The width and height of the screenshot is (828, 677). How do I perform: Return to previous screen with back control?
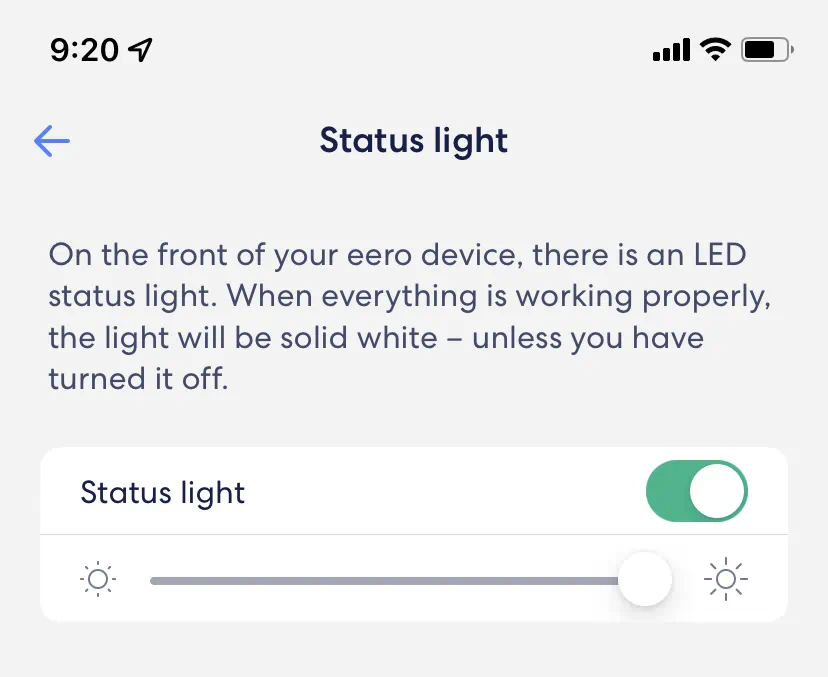pyautogui.click(x=51, y=140)
